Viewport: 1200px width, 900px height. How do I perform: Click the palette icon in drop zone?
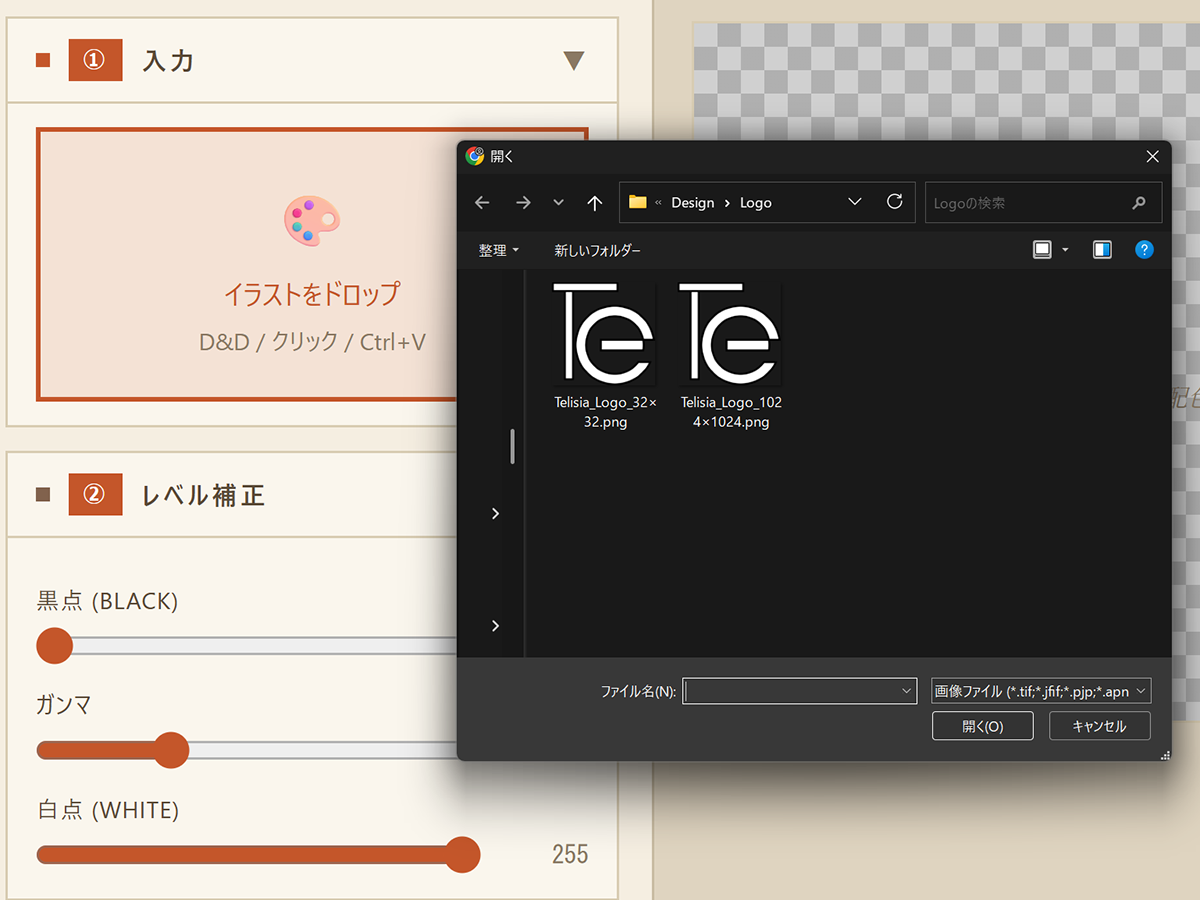pos(312,221)
